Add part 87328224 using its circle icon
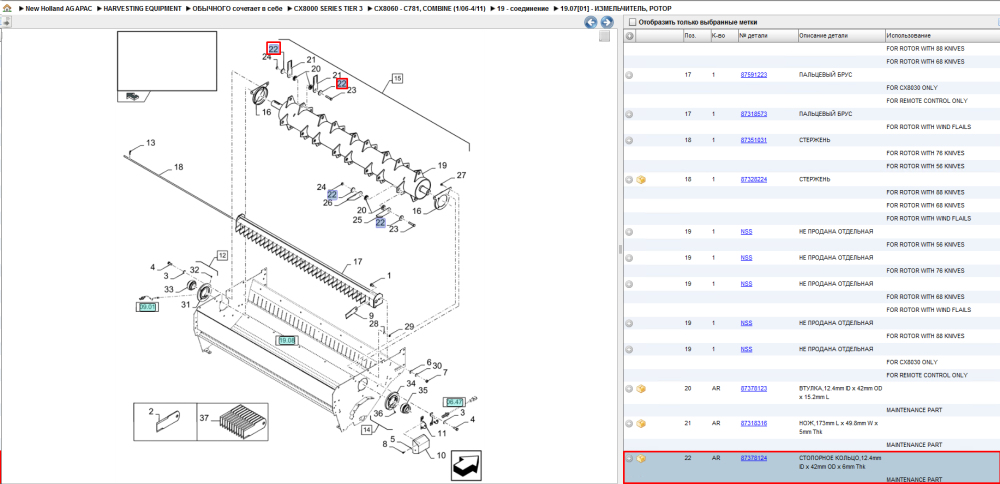 [629, 180]
